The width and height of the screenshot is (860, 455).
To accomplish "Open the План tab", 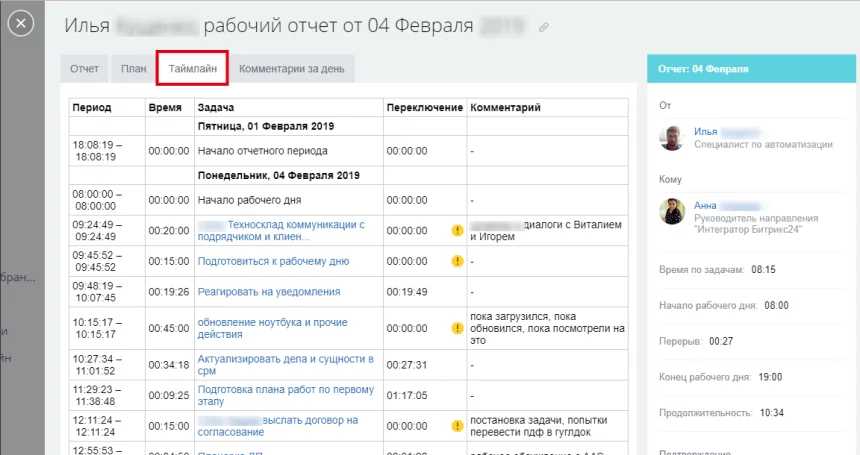I will coord(133,69).
